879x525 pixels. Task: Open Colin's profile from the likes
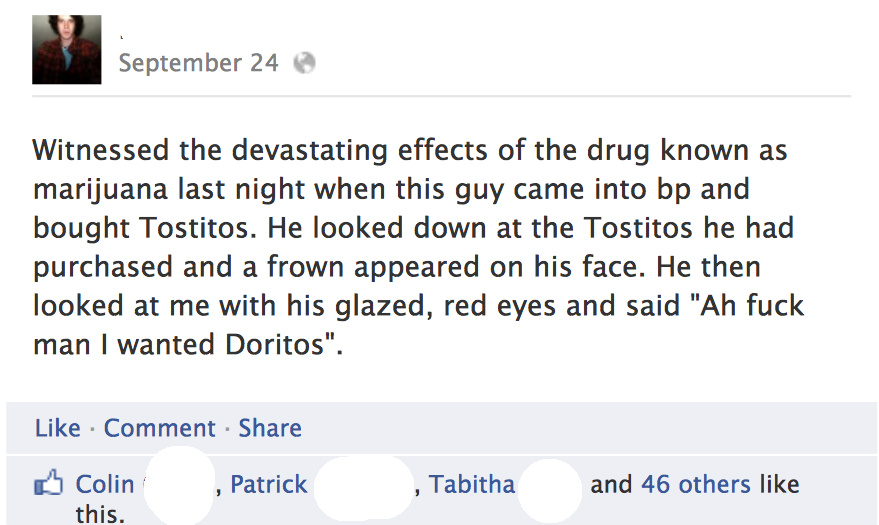click(x=105, y=485)
